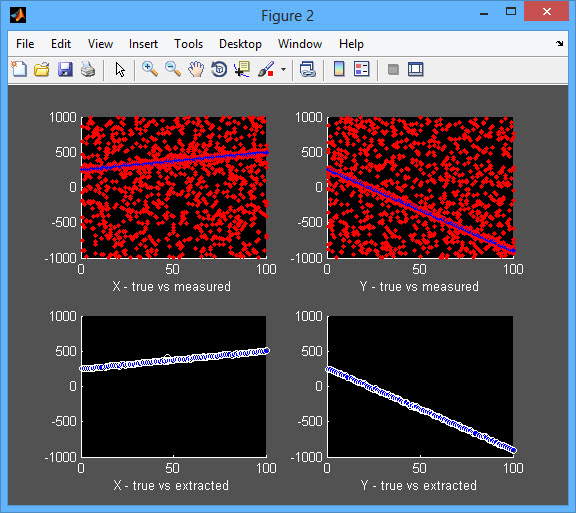Activate the Zoom Out magnifier tool
This screenshot has height=513, width=576.
coord(173,69)
